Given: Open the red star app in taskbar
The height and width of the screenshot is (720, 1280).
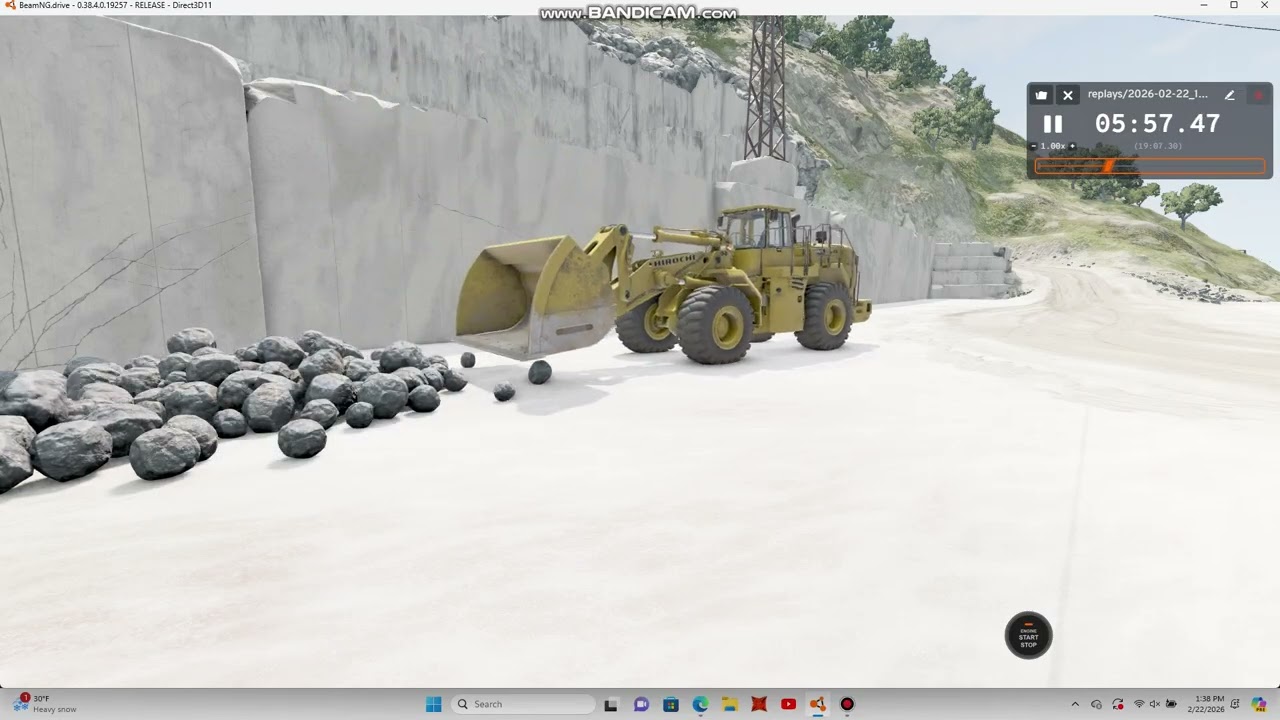Looking at the screenshot, I should point(759,704).
